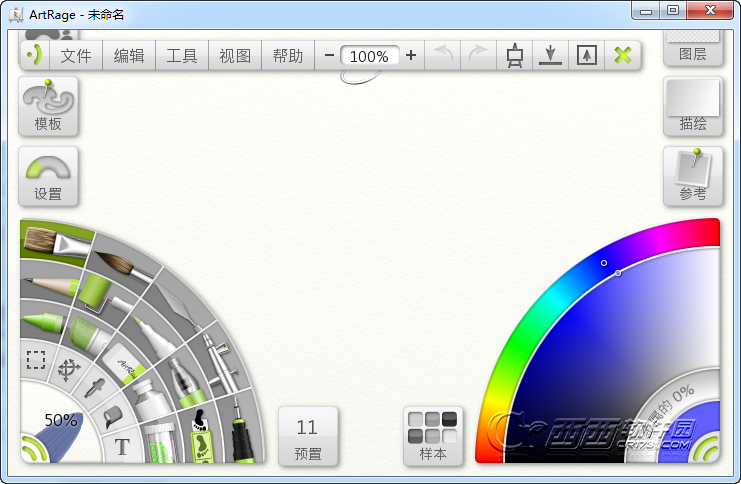The width and height of the screenshot is (741, 484).
Task: Click the easel canvas positioner icon
Action: coord(515,56)
